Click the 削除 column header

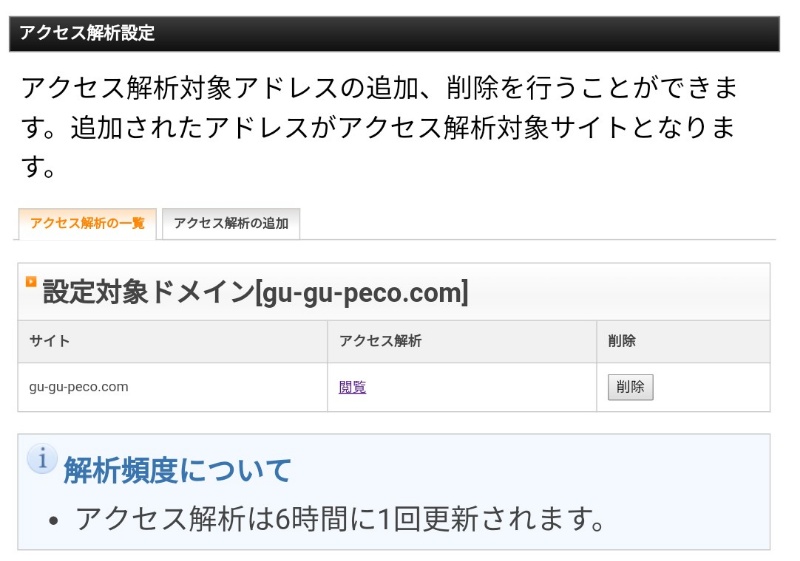[621, 341]
